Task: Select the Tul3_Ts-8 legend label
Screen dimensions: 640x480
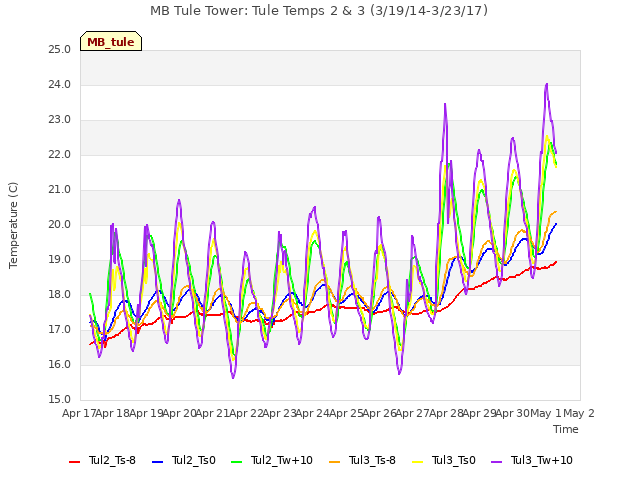Action: coord(372,461)
